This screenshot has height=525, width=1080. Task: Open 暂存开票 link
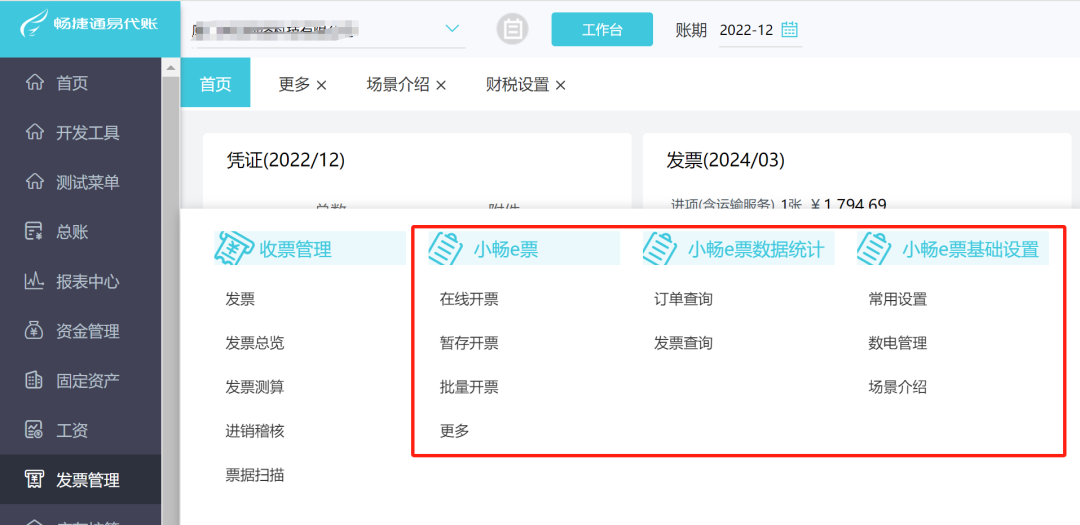point(469,343)
